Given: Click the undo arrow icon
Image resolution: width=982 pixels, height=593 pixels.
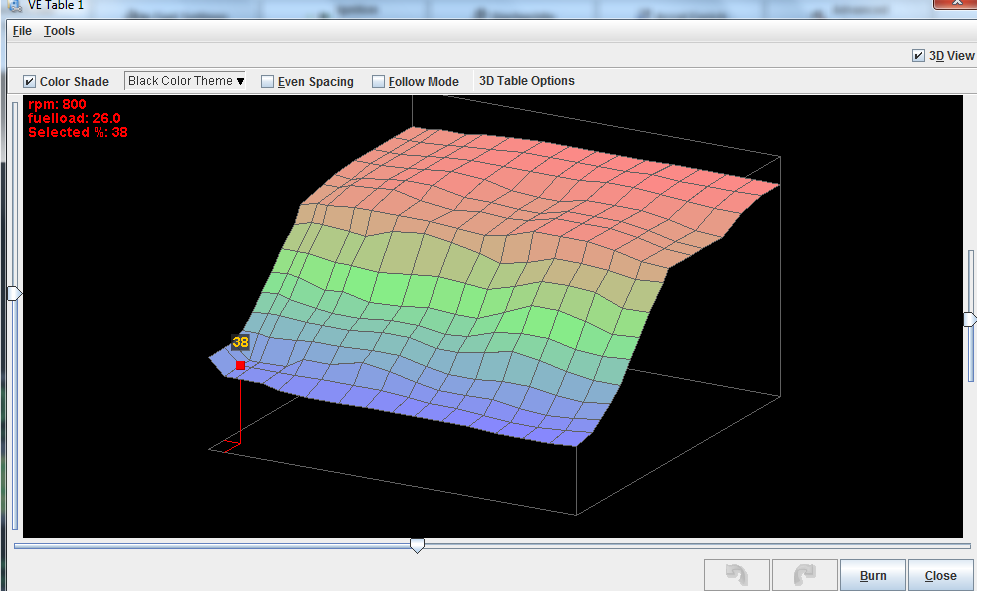Looking at the screenshot, I should 737,575.
